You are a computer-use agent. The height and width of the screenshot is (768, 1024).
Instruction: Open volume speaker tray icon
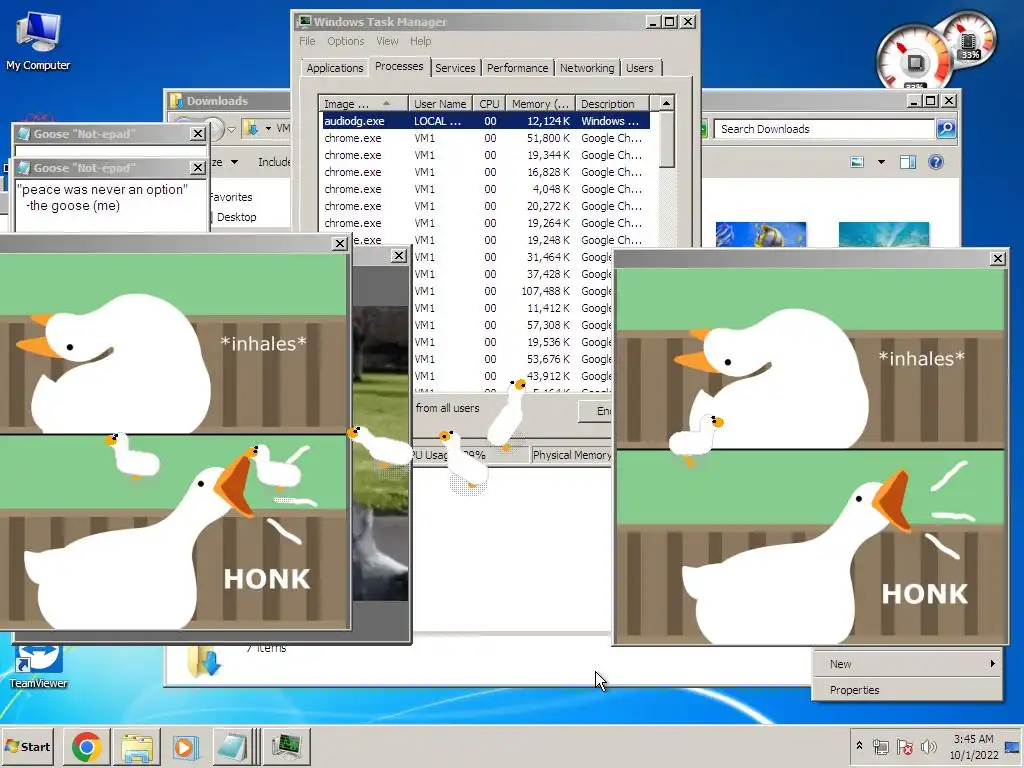(x=928, y=746)
